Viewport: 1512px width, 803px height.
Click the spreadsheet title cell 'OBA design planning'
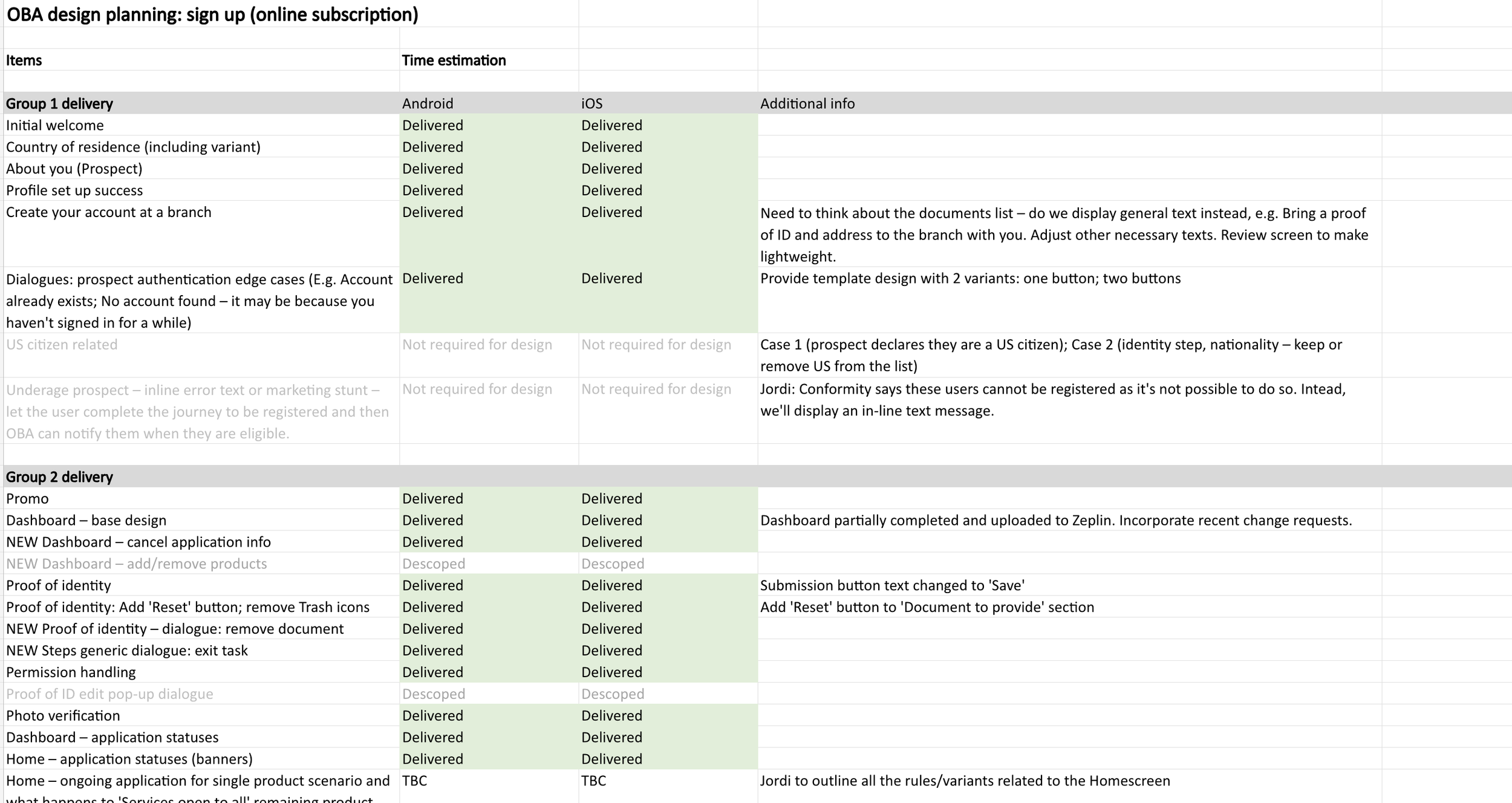tap(212, 15)
